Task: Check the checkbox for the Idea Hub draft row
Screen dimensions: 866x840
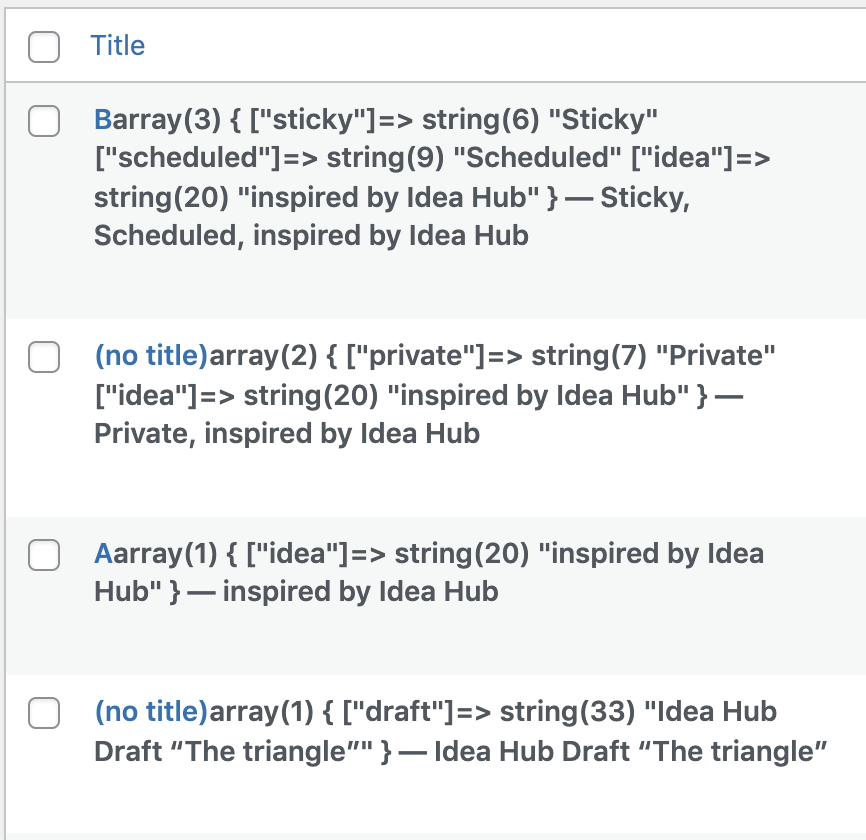Action: [x=44, y=713]
